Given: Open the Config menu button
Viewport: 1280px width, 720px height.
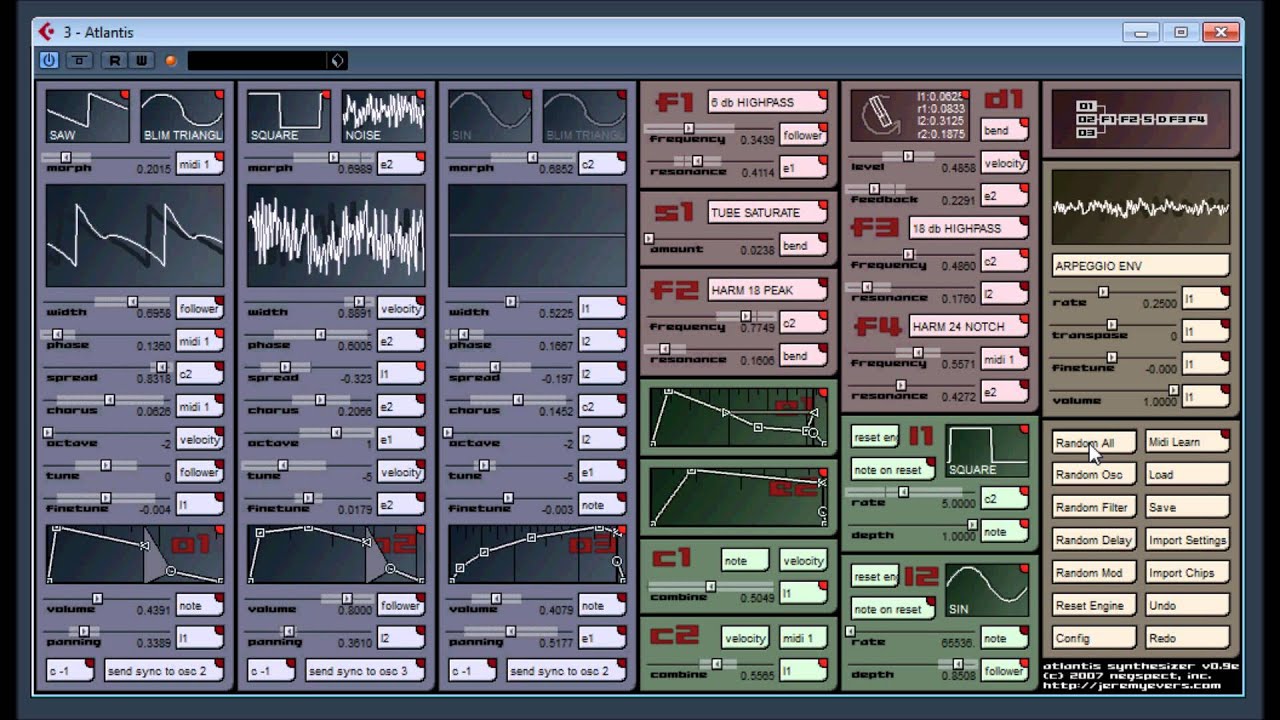Looking at the screenshot, I should pyautogui.click(x=1094, y=638).
